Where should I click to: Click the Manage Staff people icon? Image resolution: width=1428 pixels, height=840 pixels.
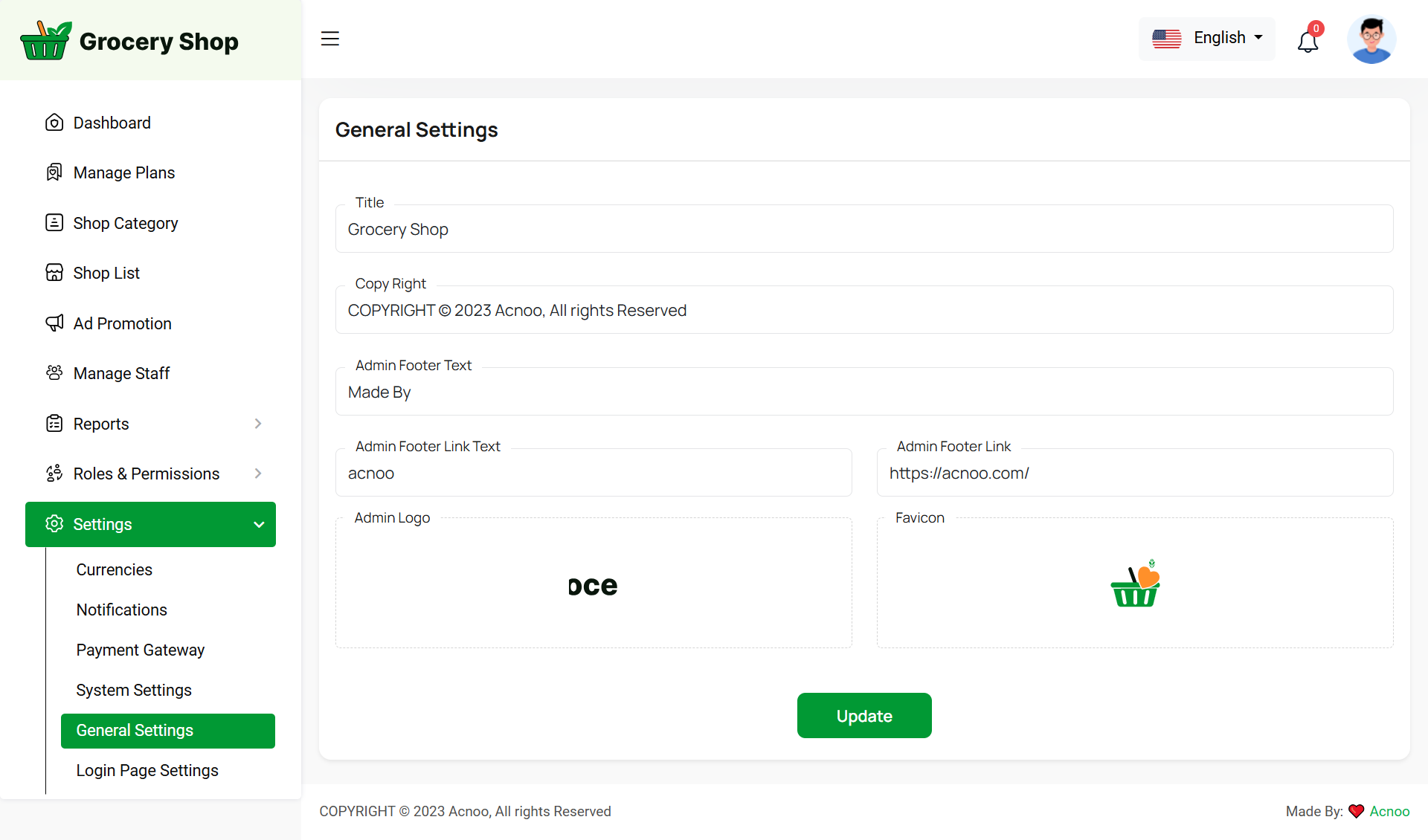pos(54,373)
